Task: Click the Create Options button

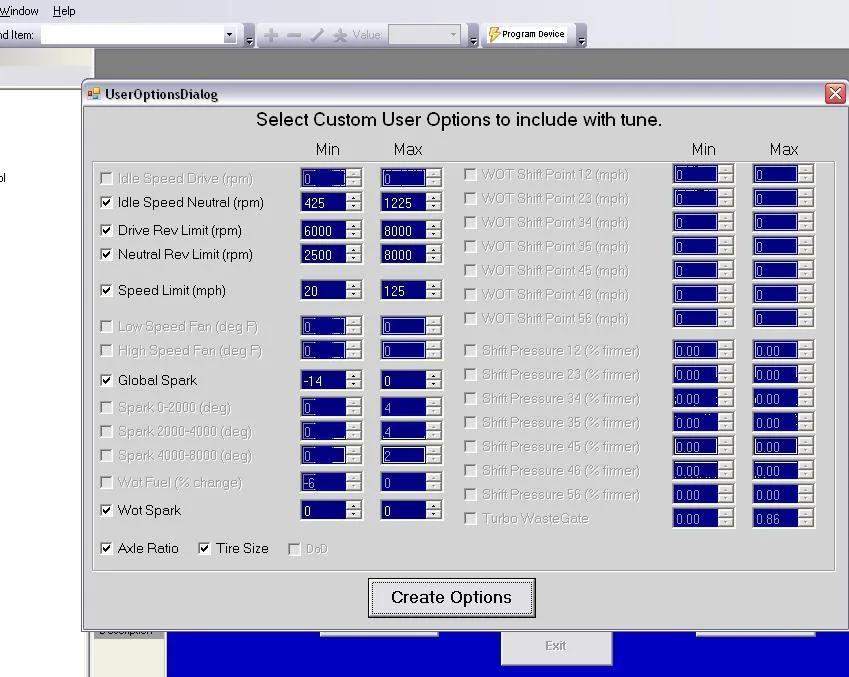Action: (452, 598)
